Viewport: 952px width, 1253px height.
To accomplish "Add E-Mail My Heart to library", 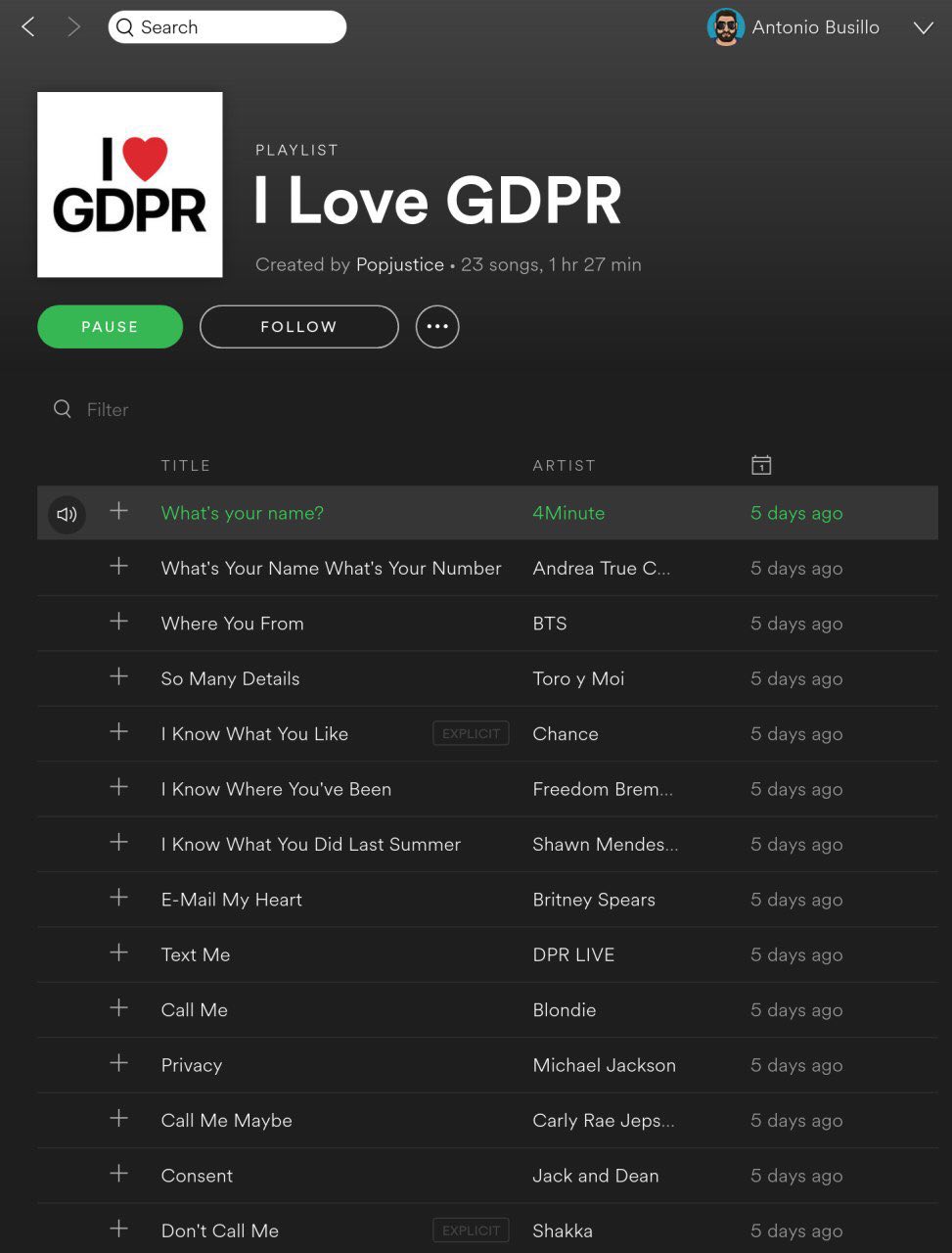I will click(118, 898).
